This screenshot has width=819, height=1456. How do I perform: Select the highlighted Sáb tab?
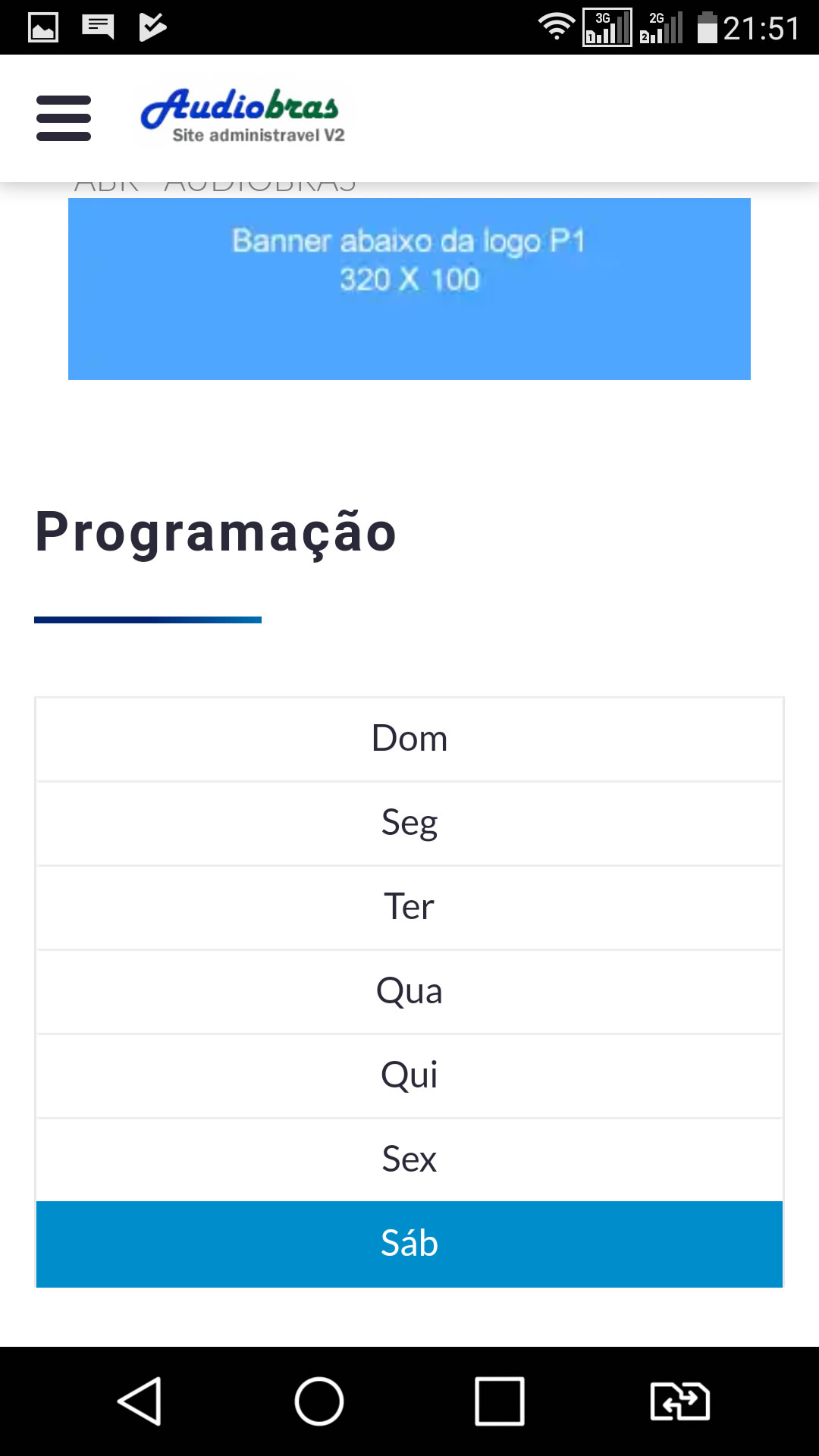(409, 1244)
